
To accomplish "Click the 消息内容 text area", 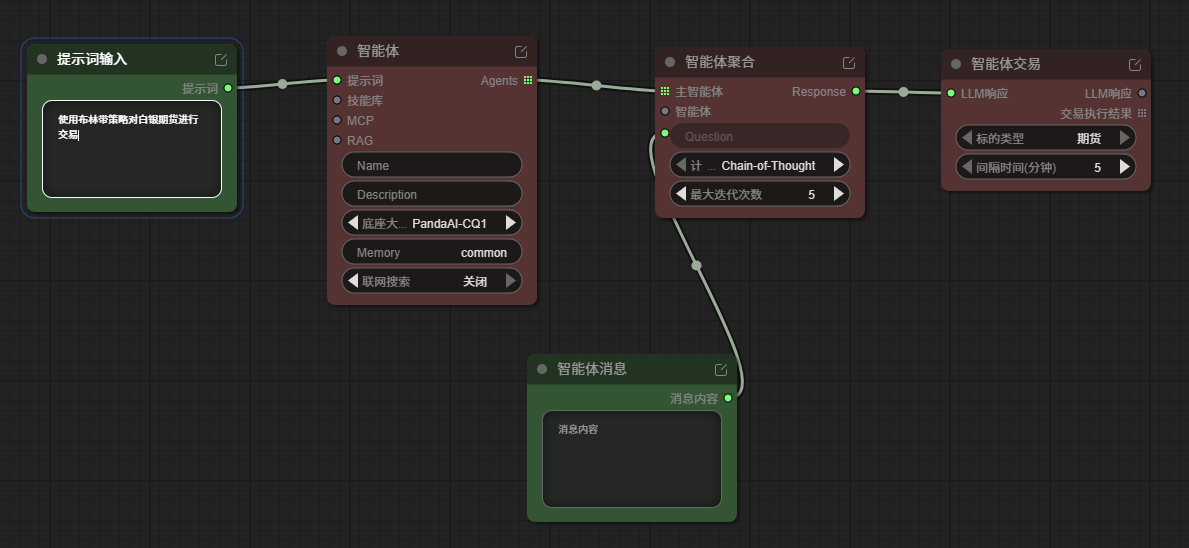I will tap(631, 459).
